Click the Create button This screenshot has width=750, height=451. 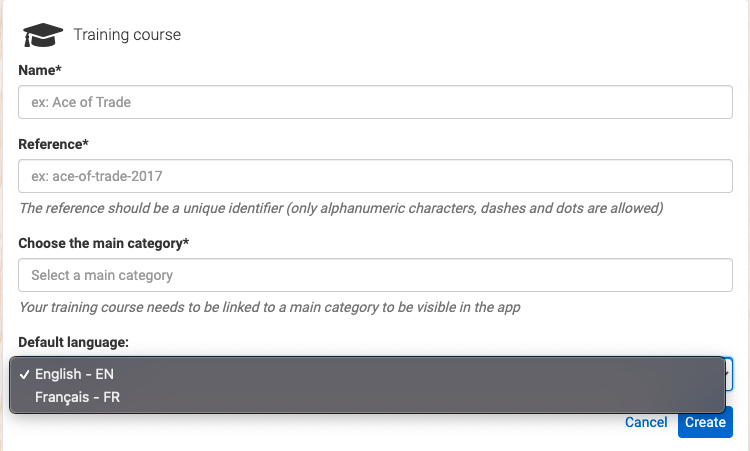(x=705, y=422)
